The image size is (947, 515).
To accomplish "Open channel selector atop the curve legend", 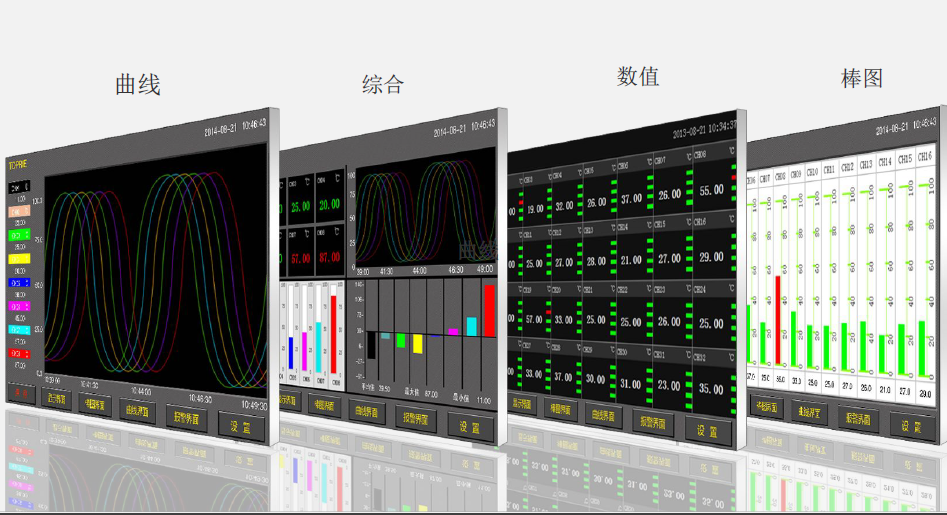I will pos(20,187).
